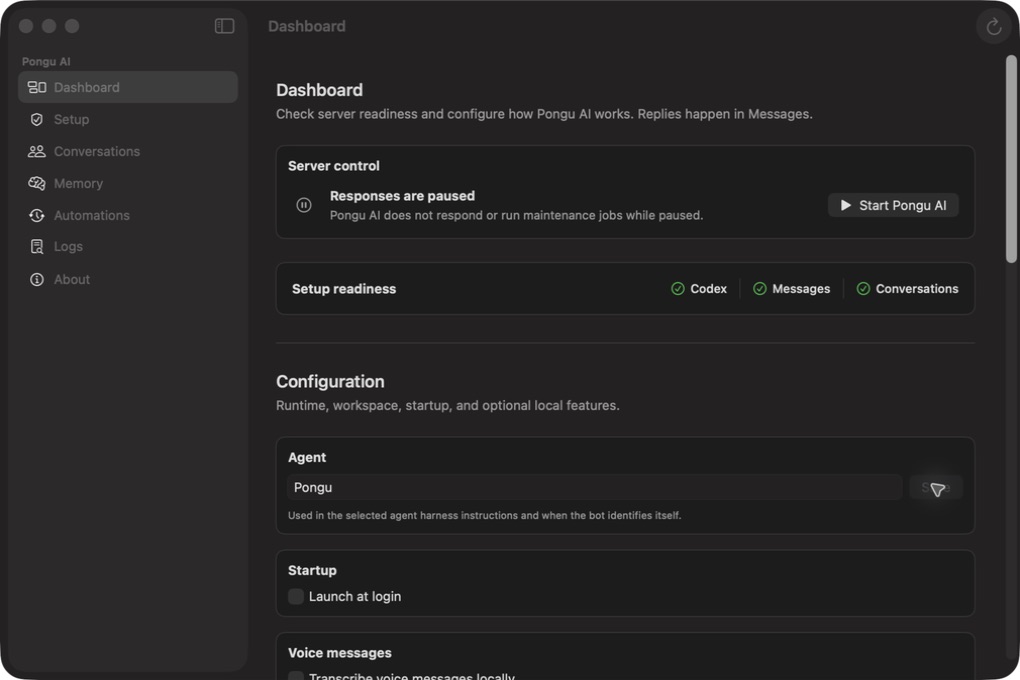1020x680 pixels.
Task: Start Pongu AI server
Action: [893, 205]
